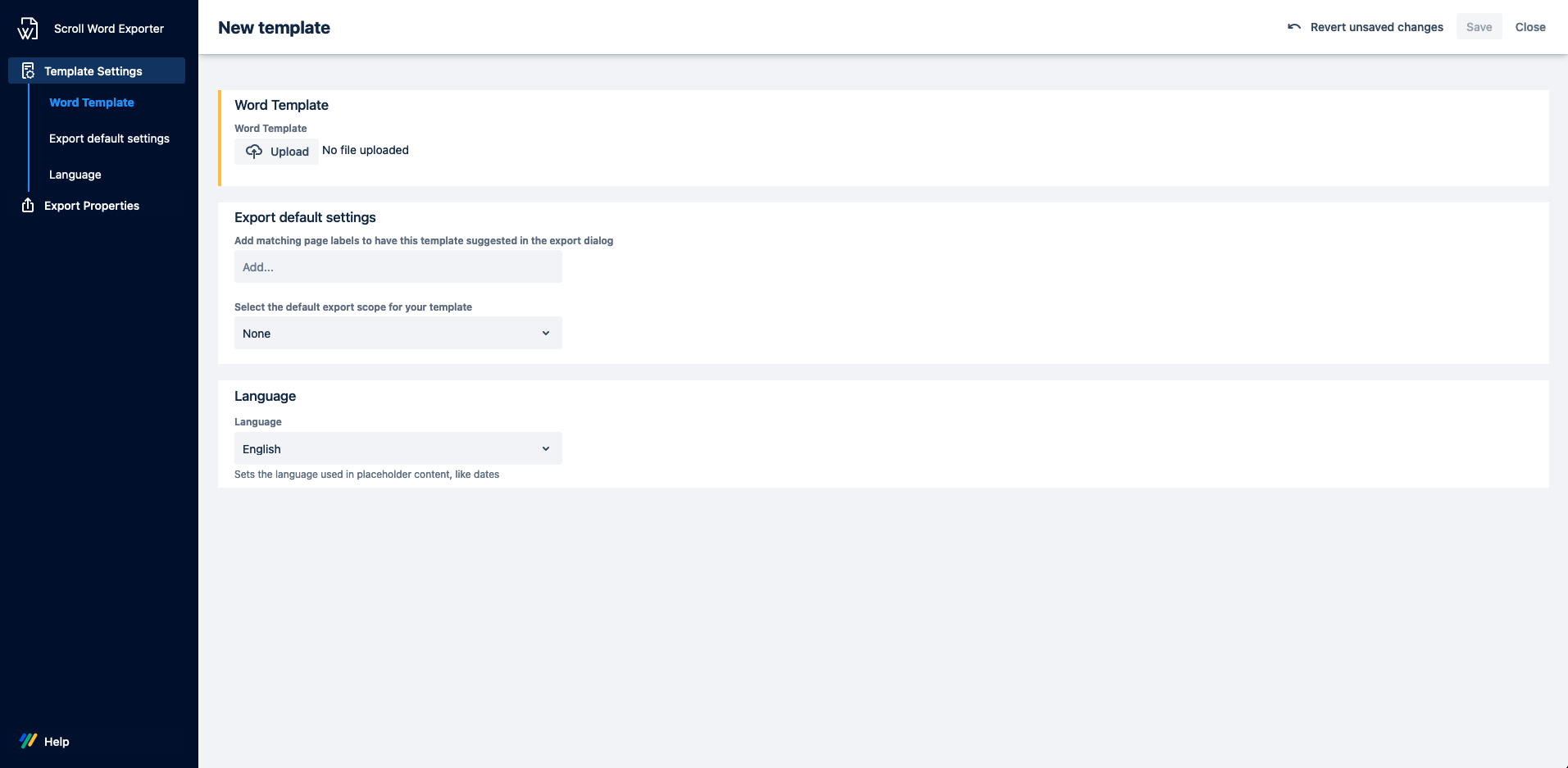
Task: Click the chevron on the None dropdown
Action: 546,334
